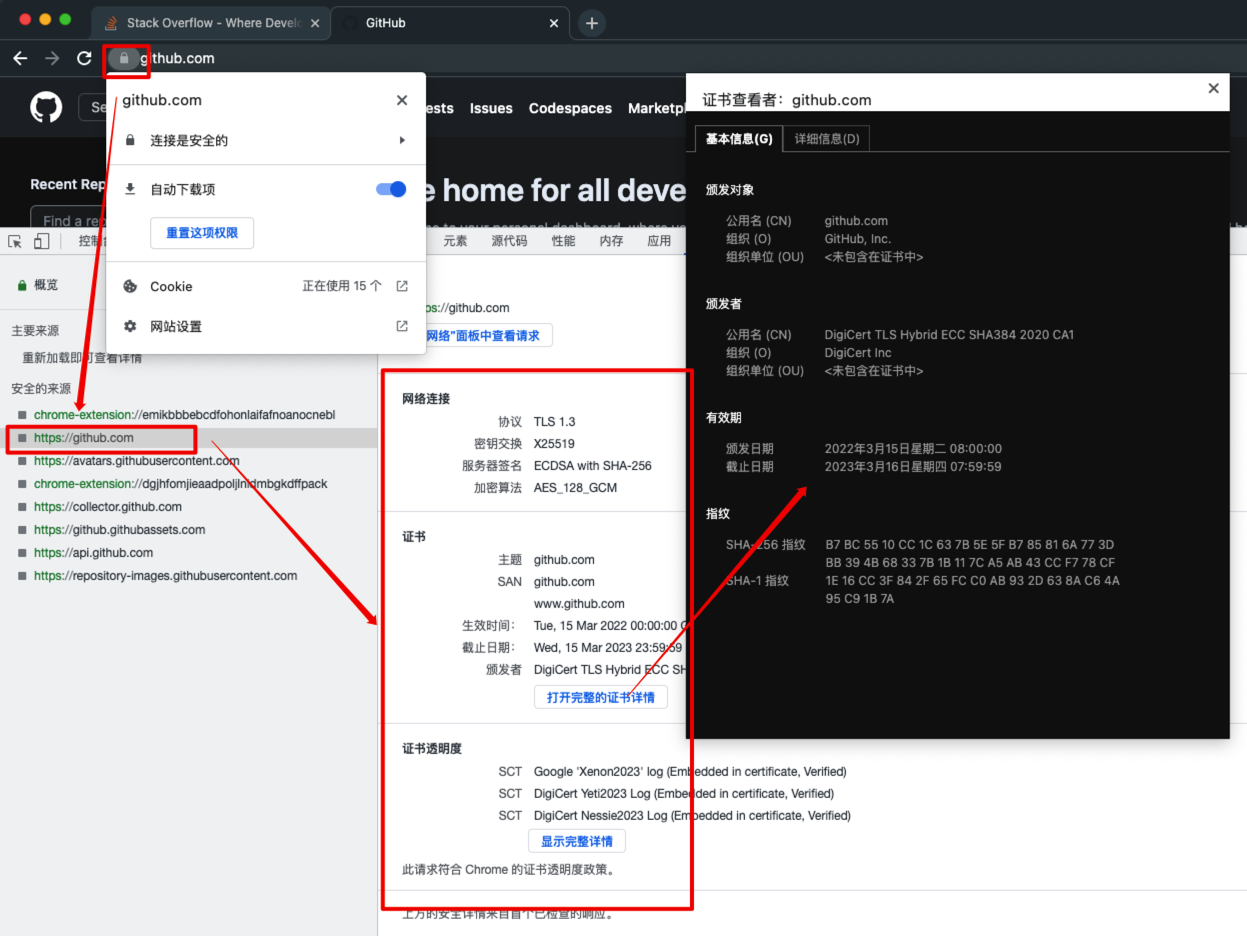Screen dimensions: 1247x936
Task: Click the Cookie row in site popup
Action: coord(266,286)
